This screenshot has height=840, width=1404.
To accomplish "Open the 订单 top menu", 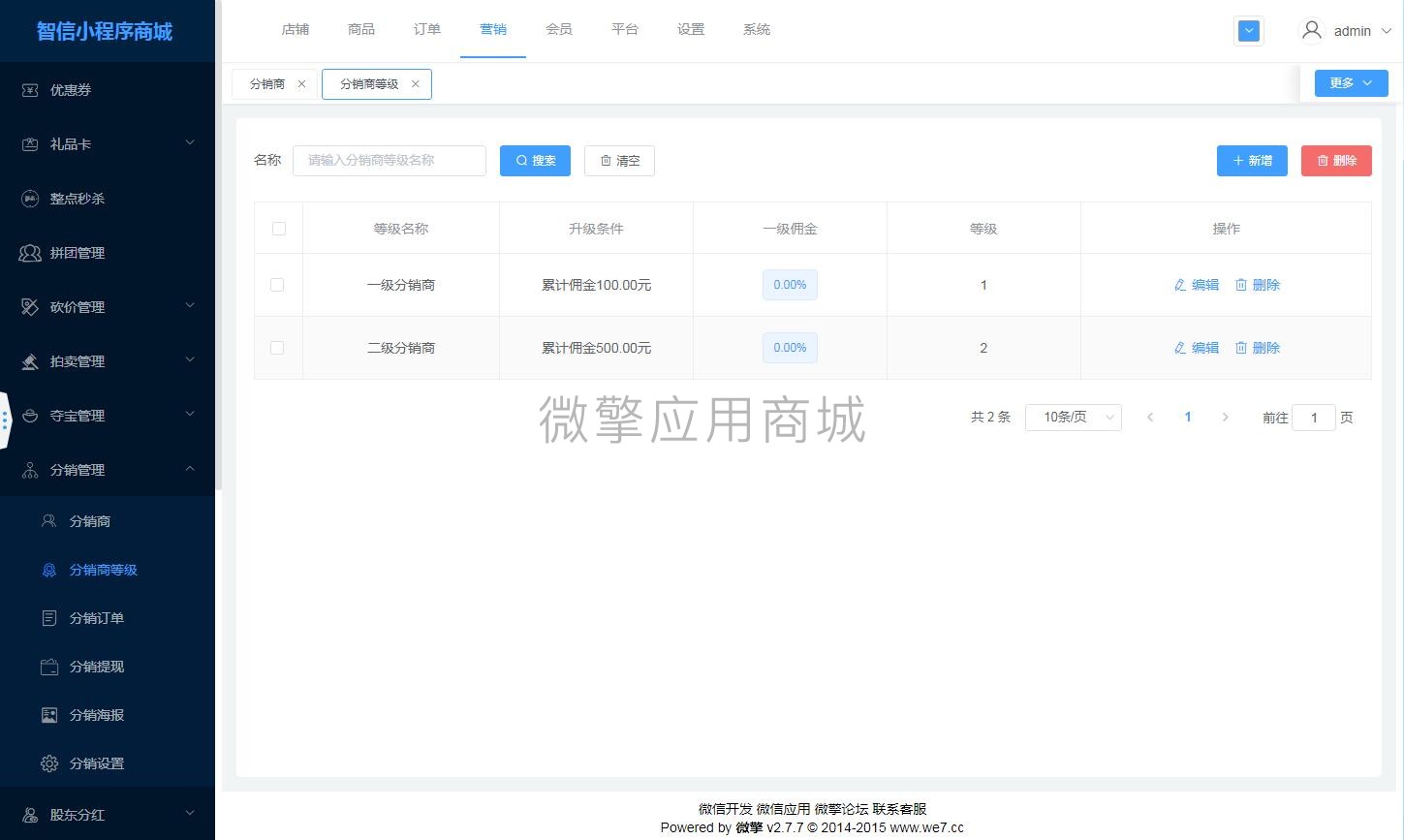I will (x=427, y=30).
